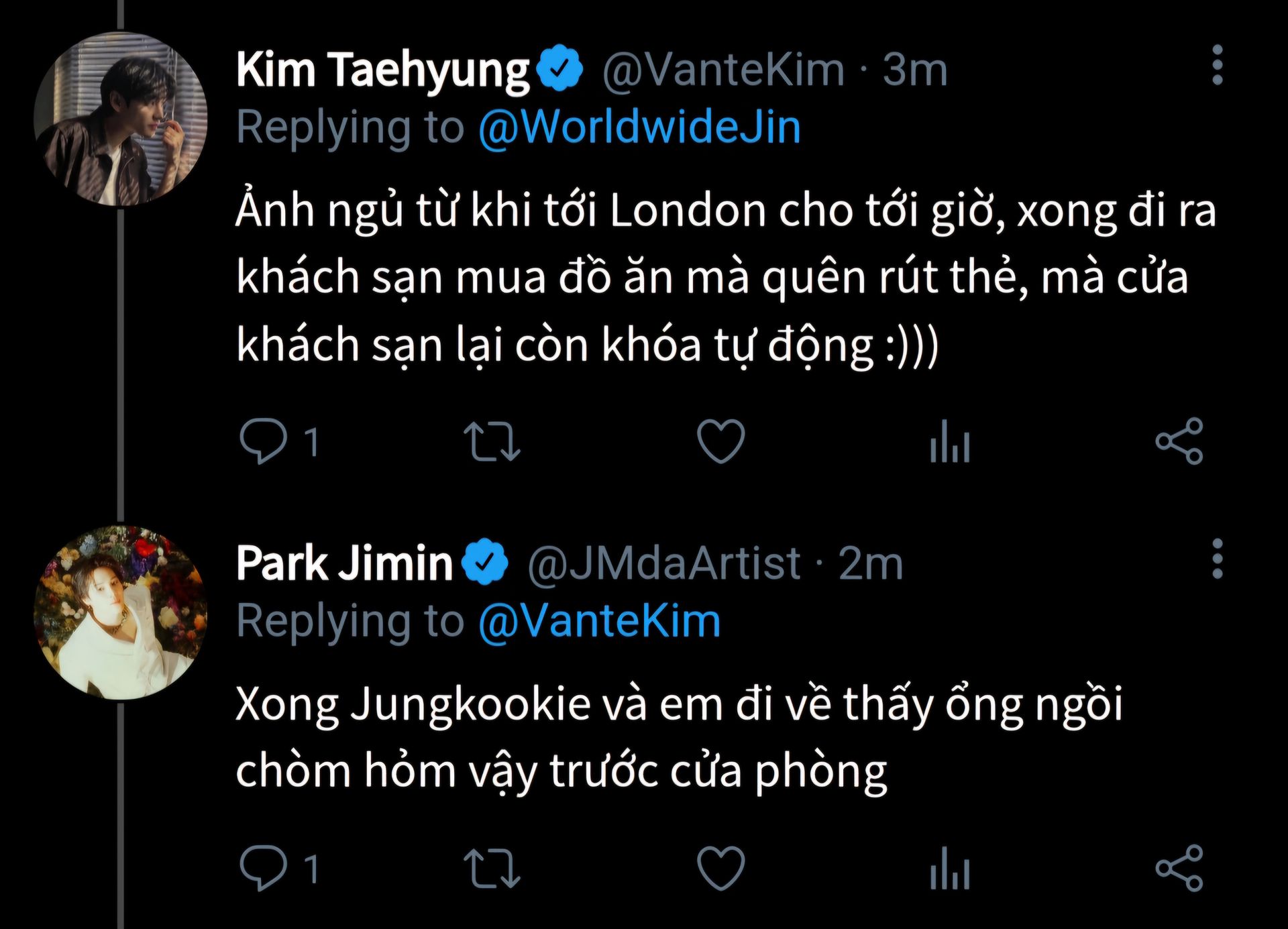Like Park Jimin's tweet
Image resolution: width=1288 pixels, height=929 pixels.
[721, 868]
